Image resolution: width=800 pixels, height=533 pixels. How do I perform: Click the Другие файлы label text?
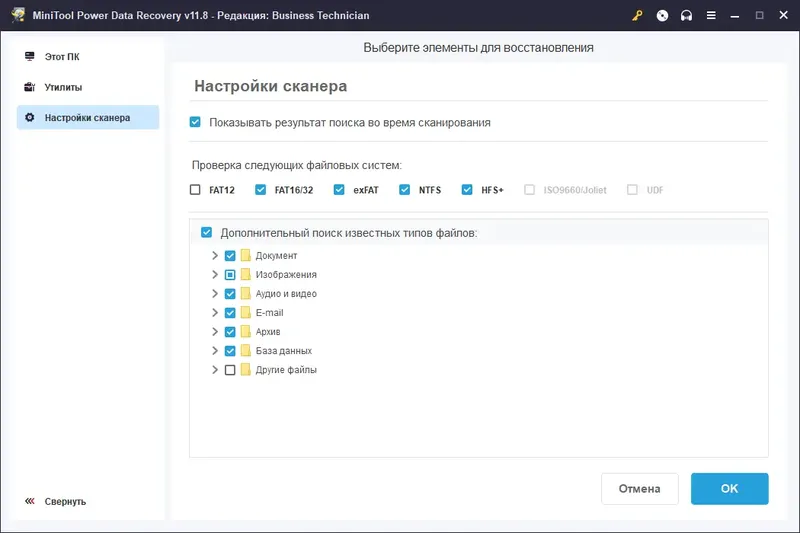[x=286, y=370]
